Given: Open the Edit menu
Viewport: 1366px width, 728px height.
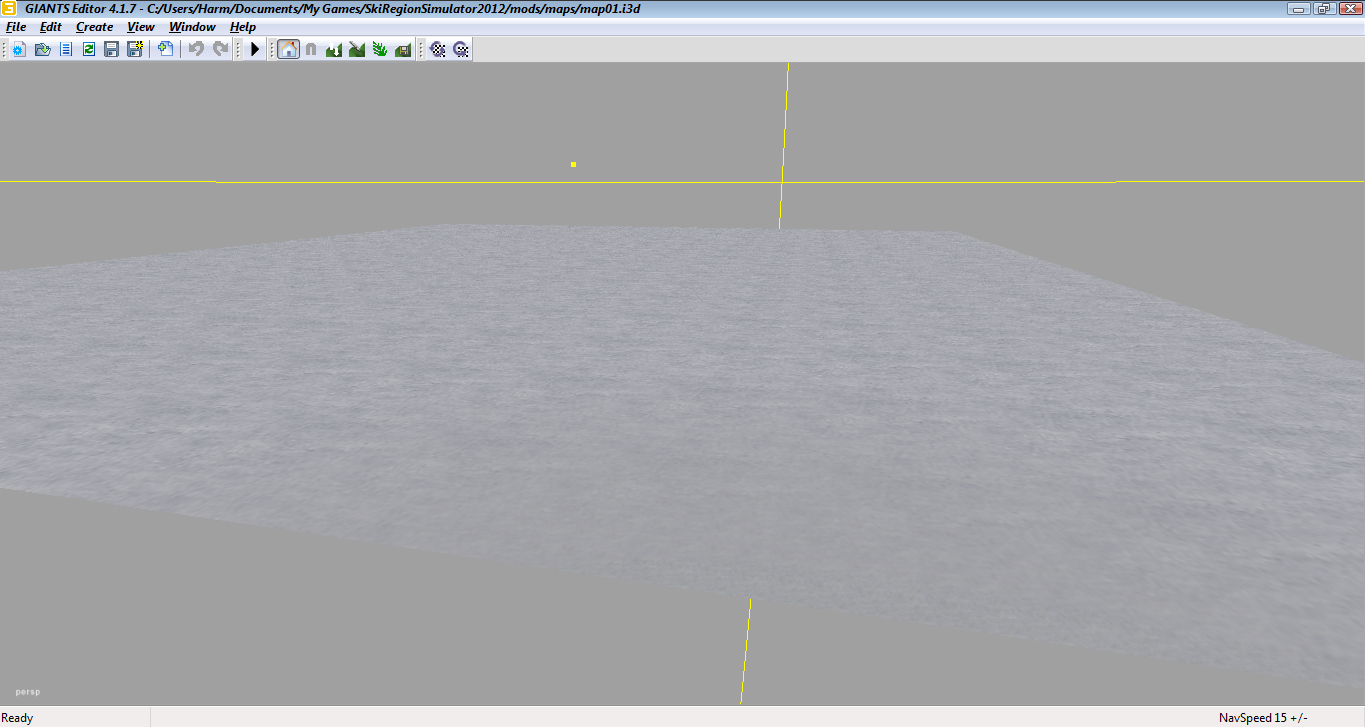Looking at the screenshot, I should pos(51,27).
